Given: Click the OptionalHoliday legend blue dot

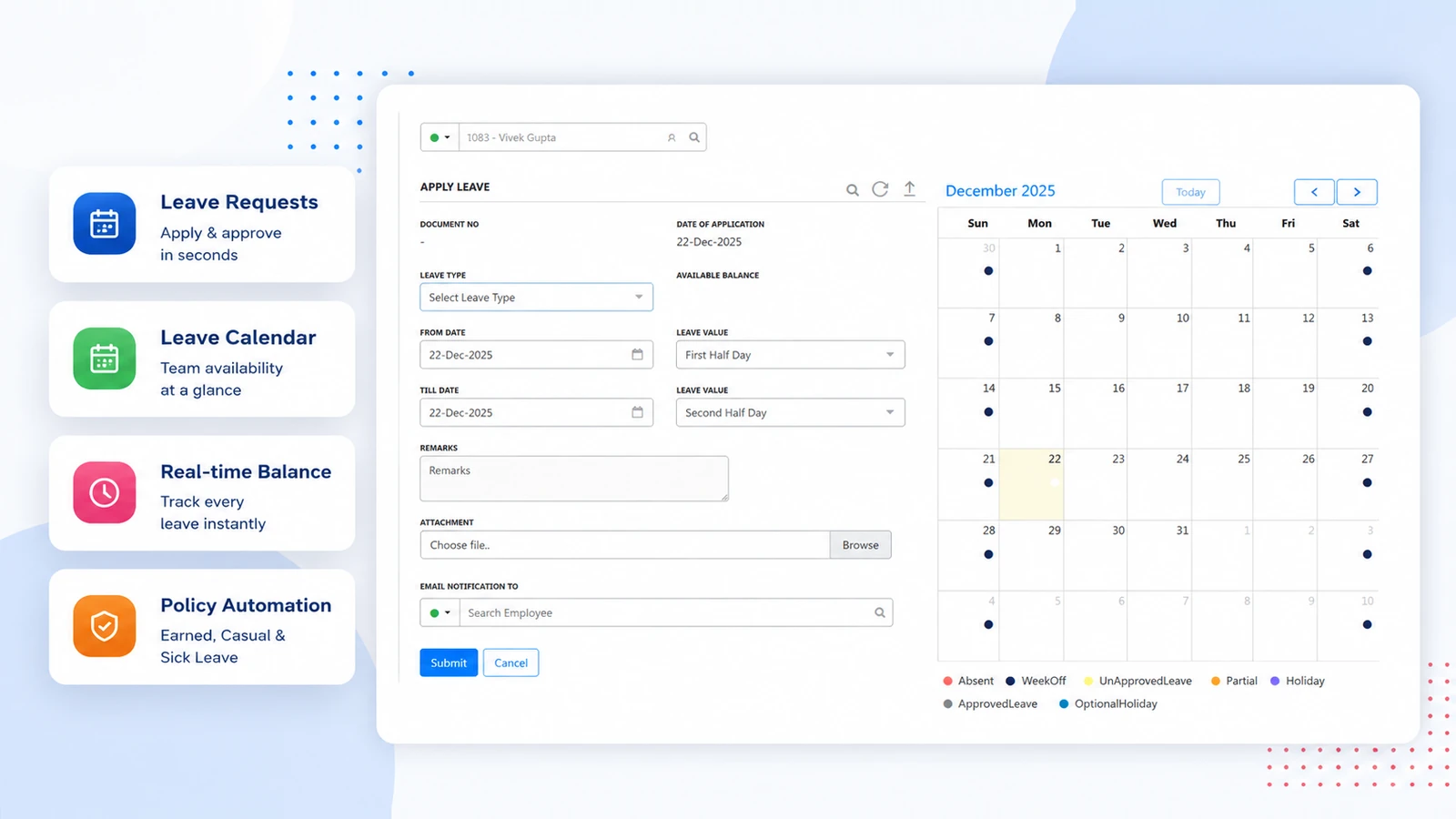Looking at the screenshot, I should tap(1064, 703).
